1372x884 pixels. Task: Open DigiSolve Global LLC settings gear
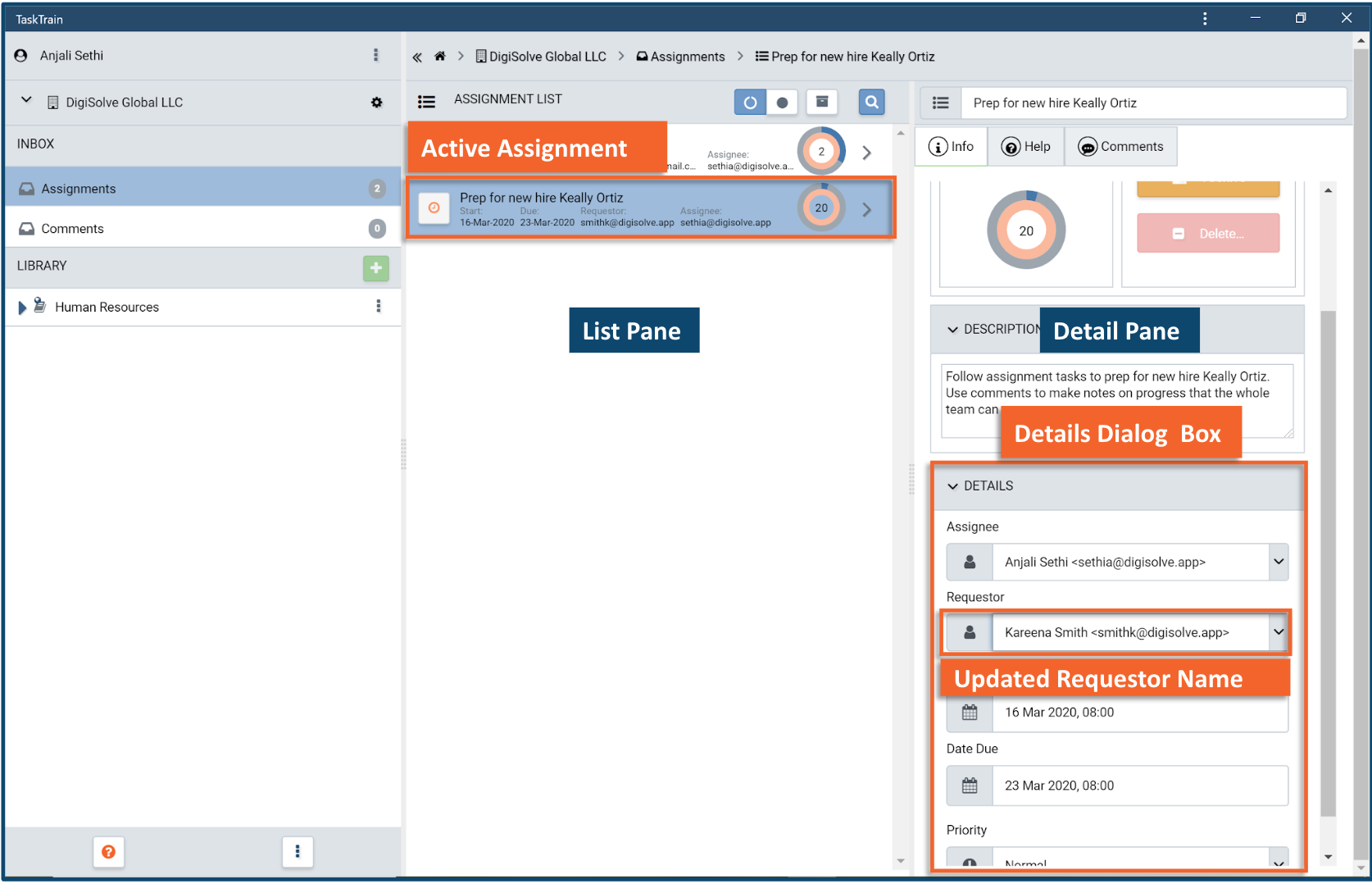[x=376, y=103]
